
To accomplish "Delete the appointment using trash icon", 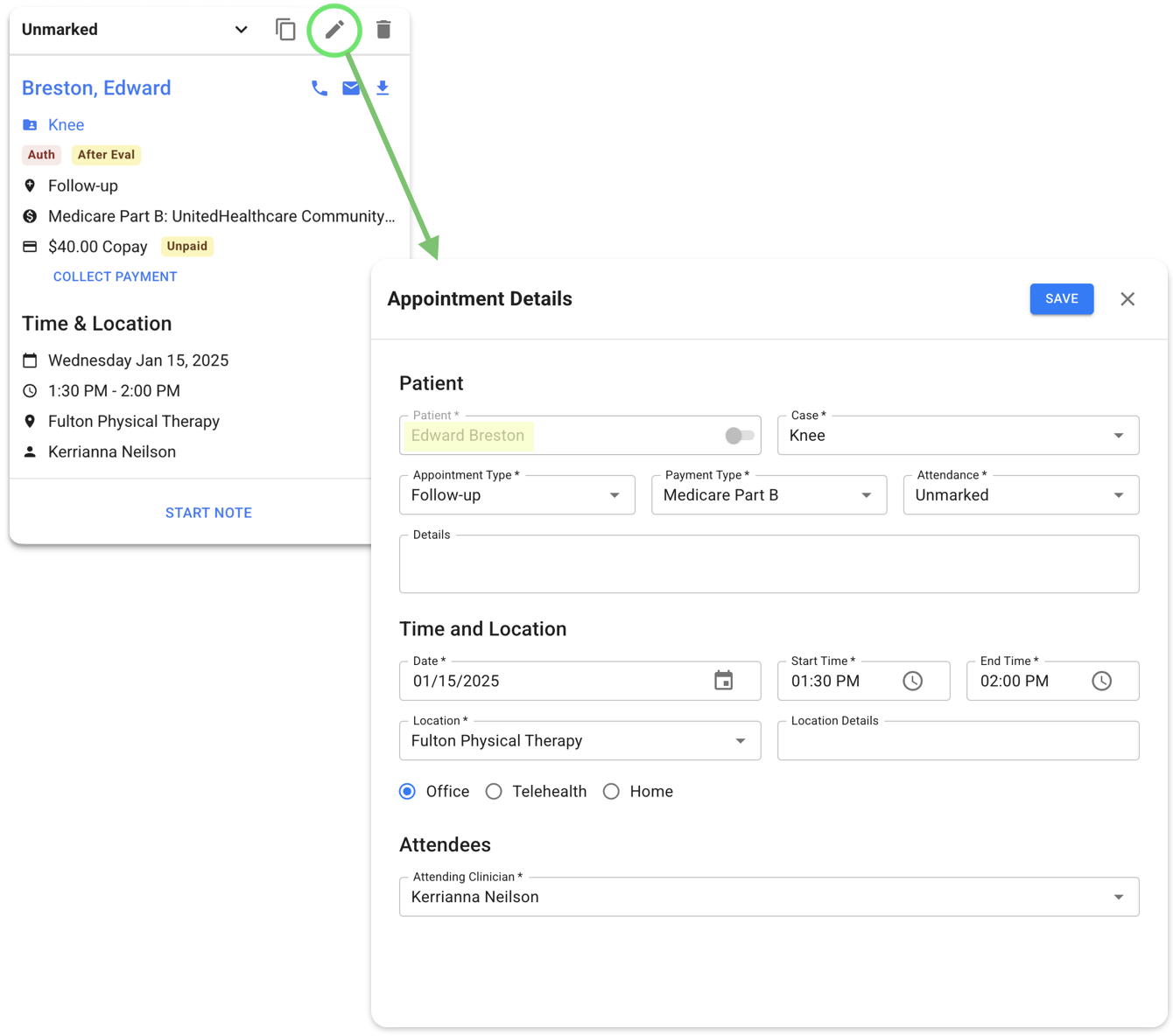I will click(x=383, y=30).
